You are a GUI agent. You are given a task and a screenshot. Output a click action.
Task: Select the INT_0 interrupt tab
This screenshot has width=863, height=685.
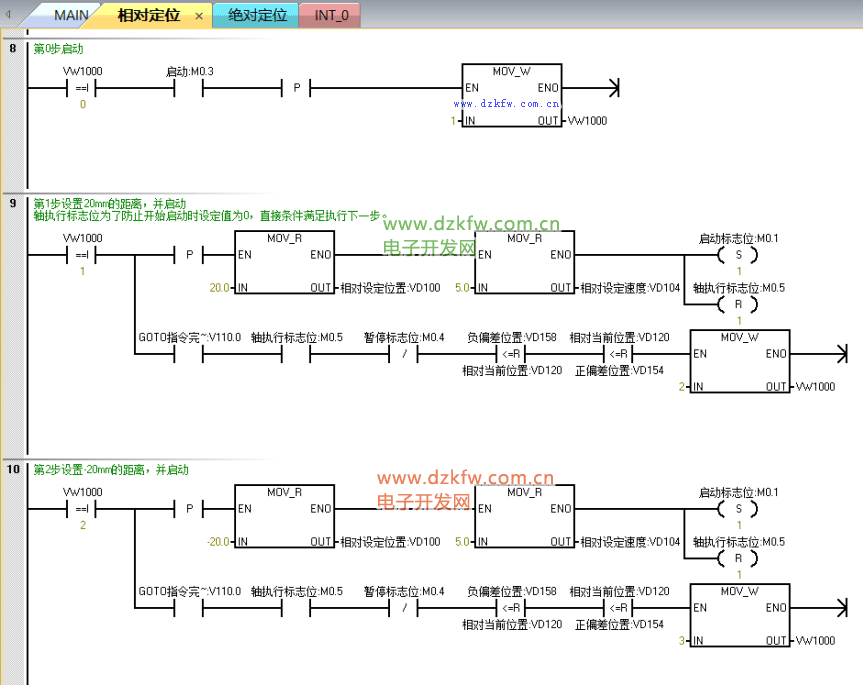(331, 15)
